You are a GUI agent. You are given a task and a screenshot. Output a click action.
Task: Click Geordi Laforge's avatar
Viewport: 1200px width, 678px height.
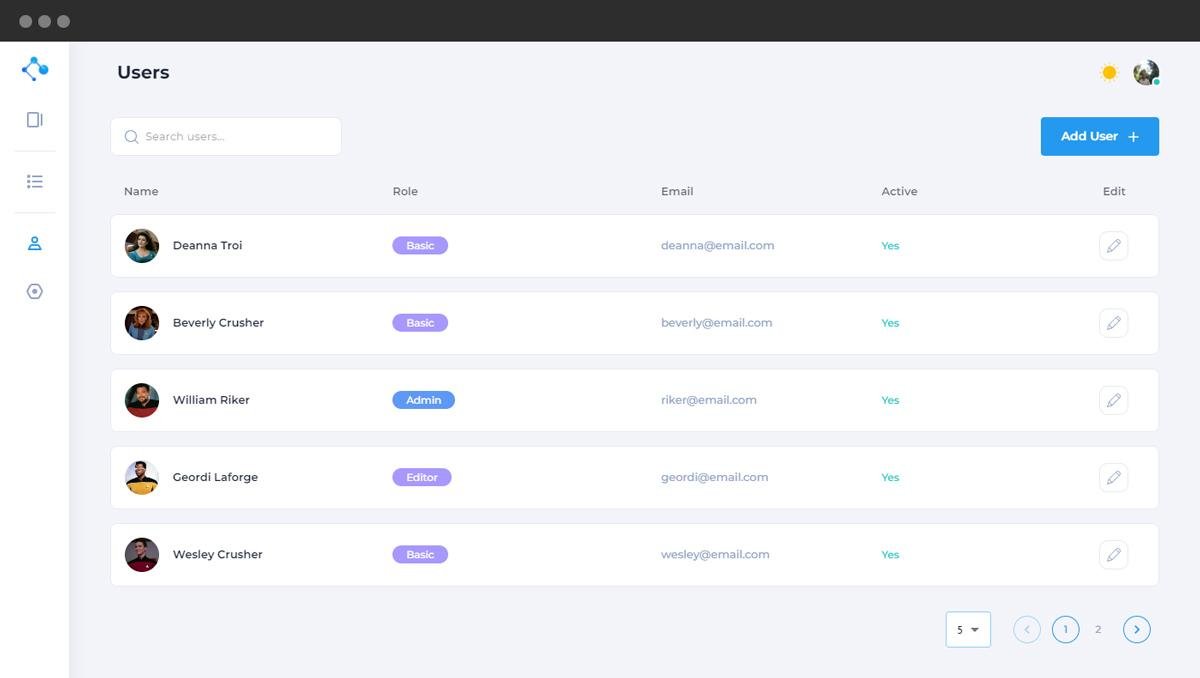coord(142,477)
